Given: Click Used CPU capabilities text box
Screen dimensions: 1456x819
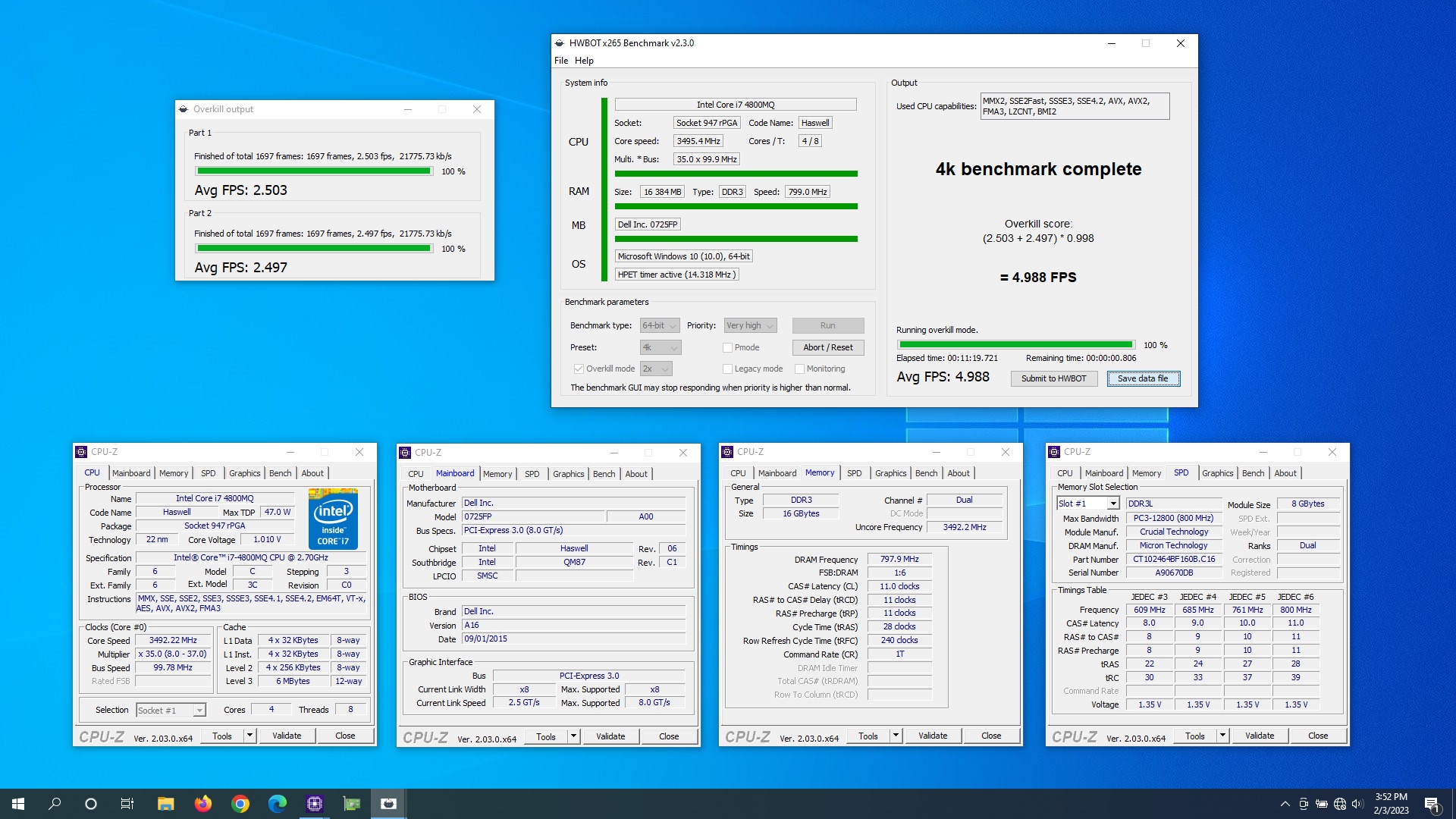Looking at the screenshot, I should click(x=1075, y=106).
